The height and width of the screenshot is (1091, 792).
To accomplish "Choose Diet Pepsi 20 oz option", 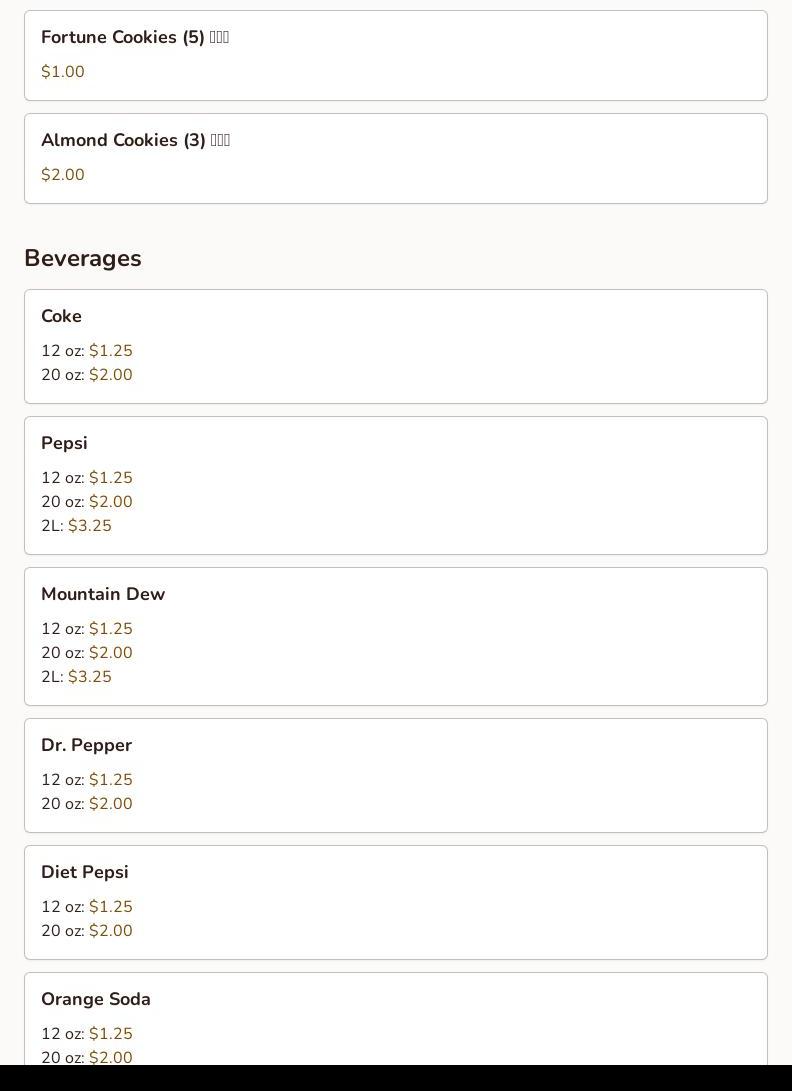I will coord(110,931).
